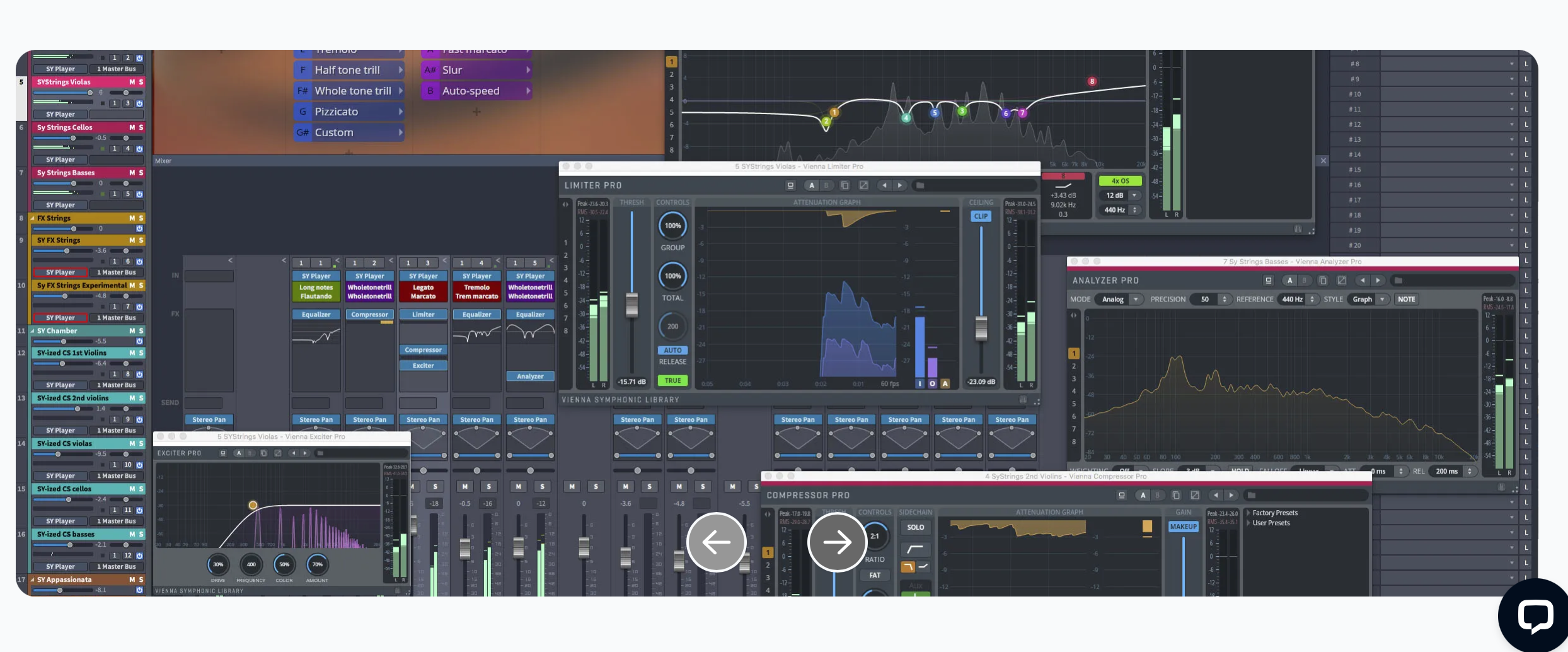Toggle power on SYStrings Violas track

tap(140, 103)
